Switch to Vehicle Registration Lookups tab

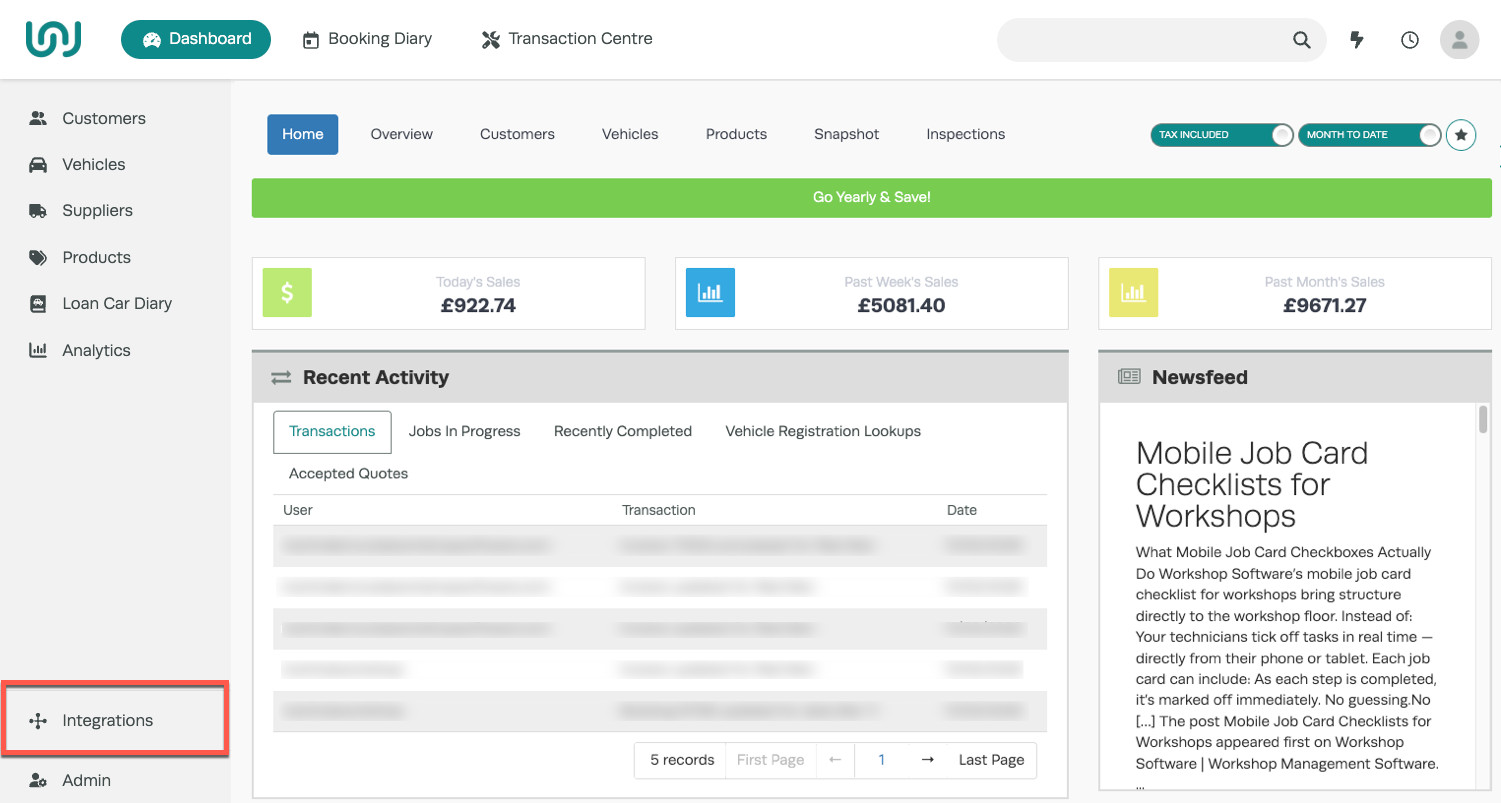point(823,431)
